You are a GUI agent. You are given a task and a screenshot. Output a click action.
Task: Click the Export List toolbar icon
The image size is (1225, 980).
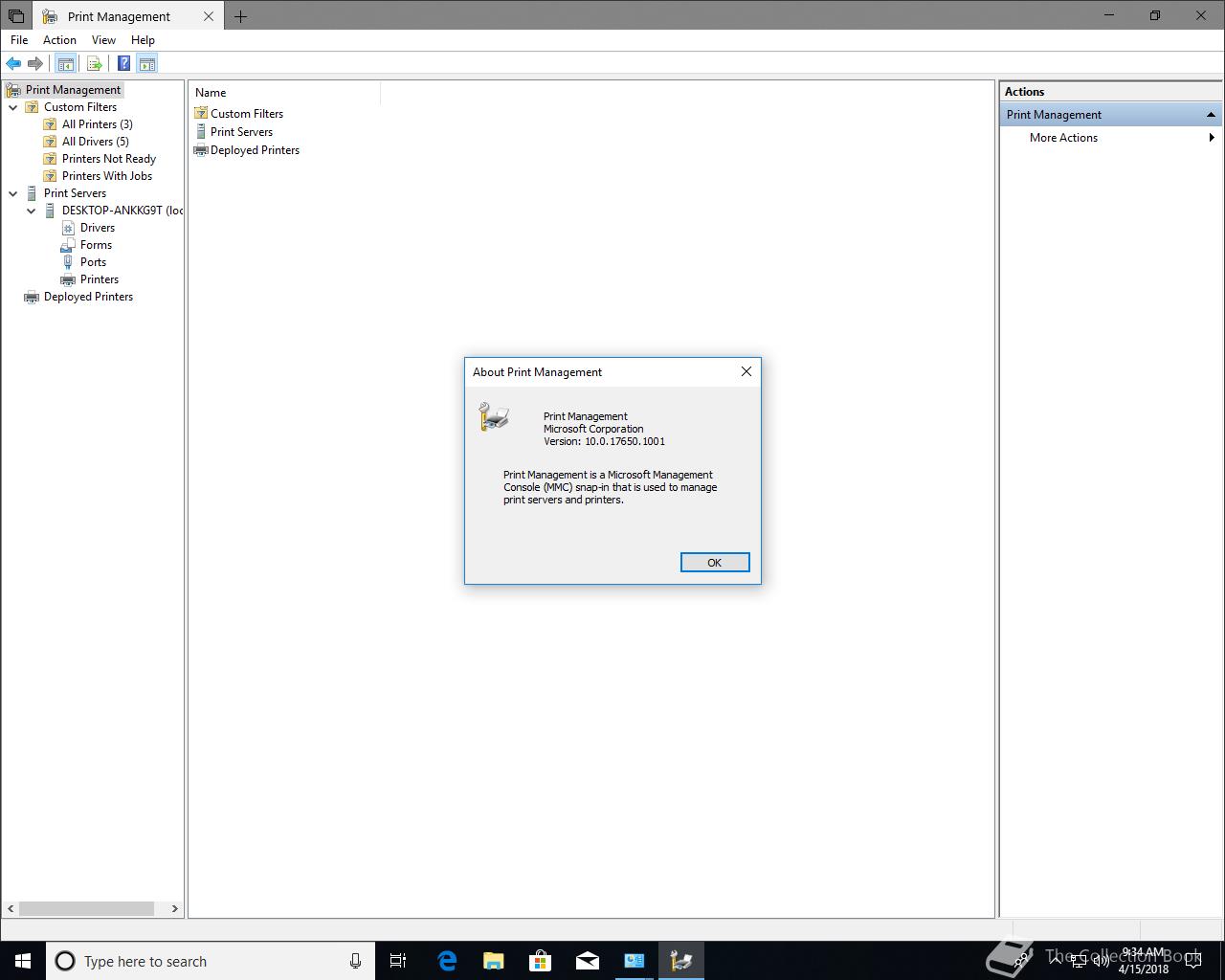[x=94, y=64]
